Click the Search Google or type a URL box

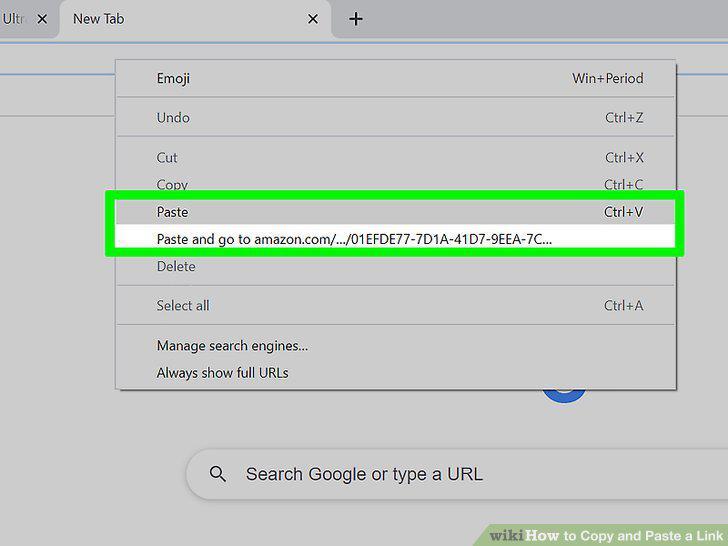pyautogui.click(x=457, y=474)
